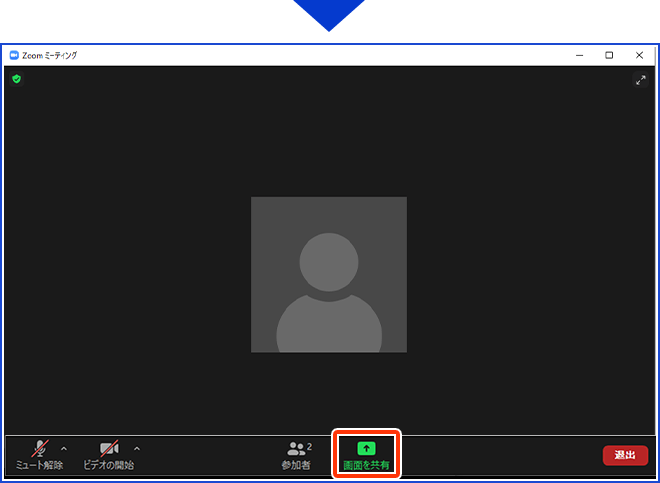
Task: Click the Zoom logo in title bar
Action: pyautogui.click(x=14, y=55)
